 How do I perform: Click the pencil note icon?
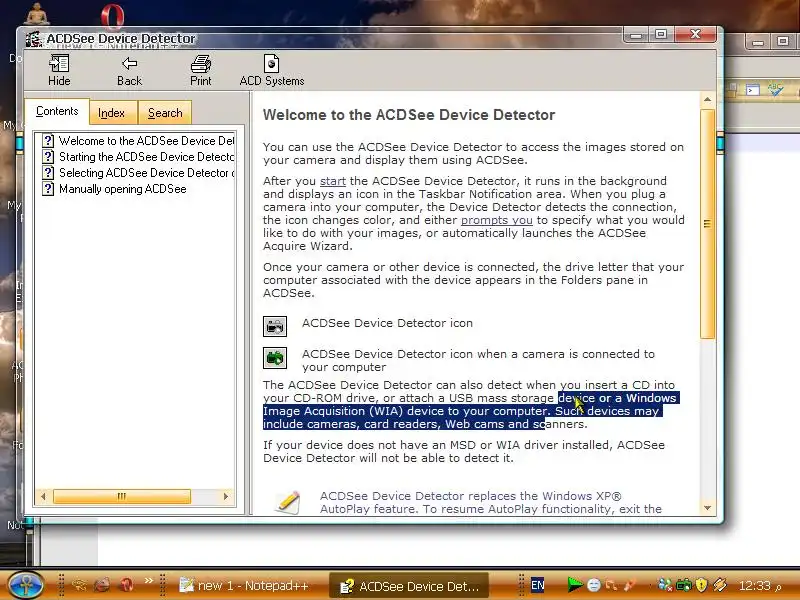click(288, 502)
